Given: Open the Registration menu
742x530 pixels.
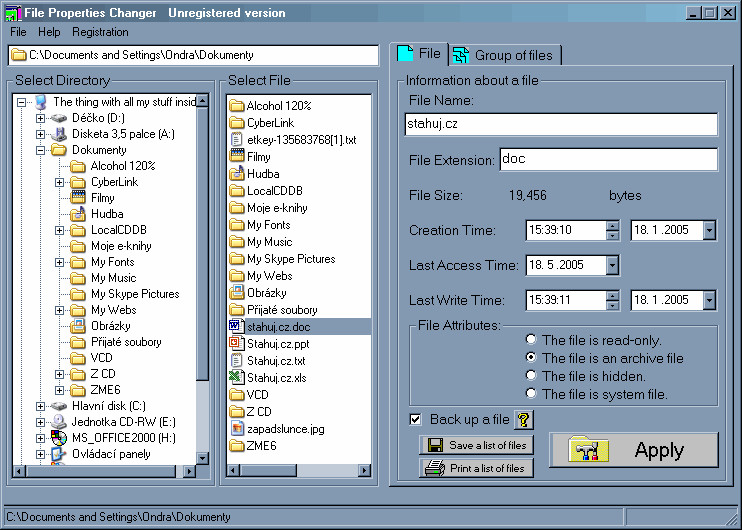Looking at the screenshot, I should (100, 32).
